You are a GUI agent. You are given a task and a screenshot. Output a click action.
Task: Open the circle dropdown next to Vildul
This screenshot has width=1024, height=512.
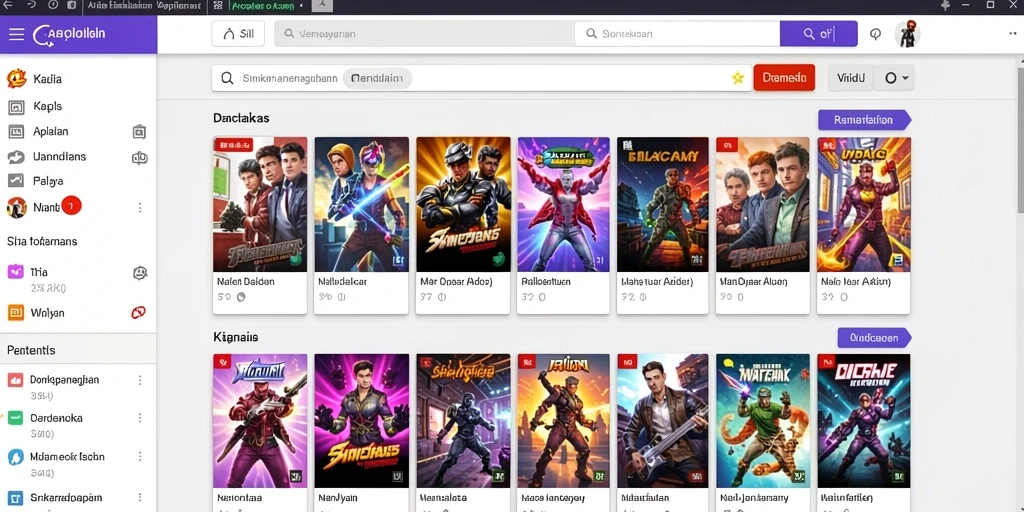point(895,78)
